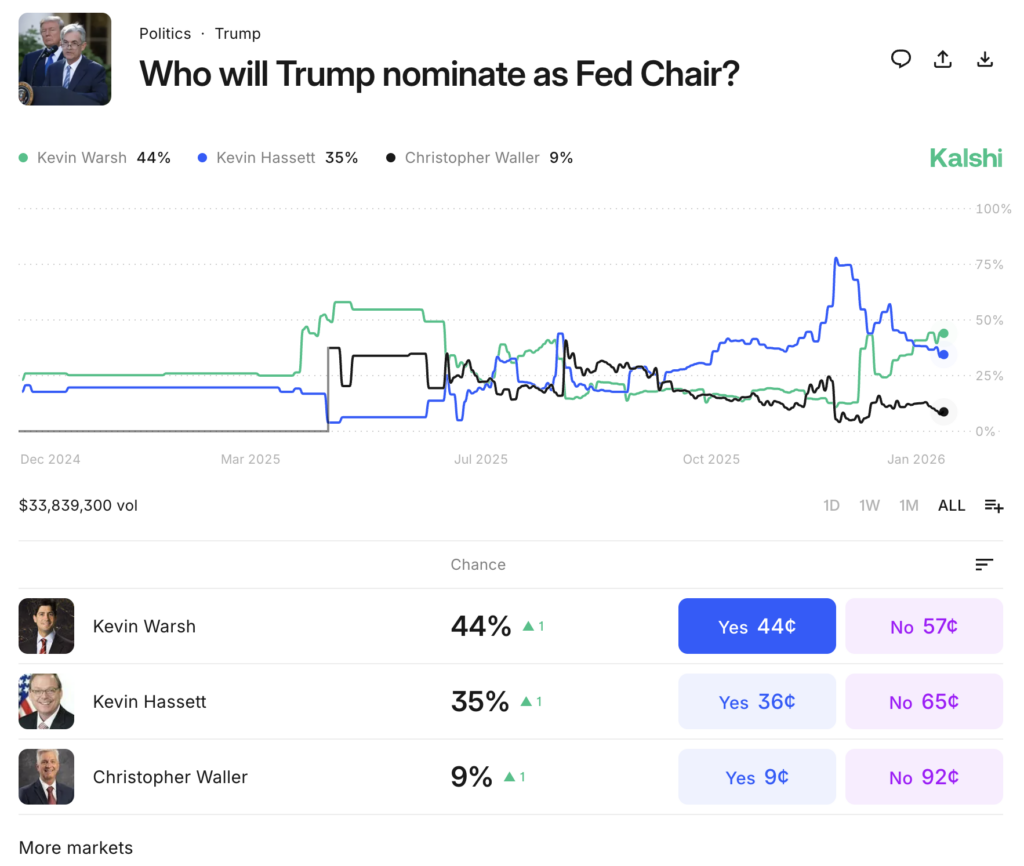The image size is (1024, 866).
Task: Click the market header thumbnail image
Action: (x=65, y=59)
